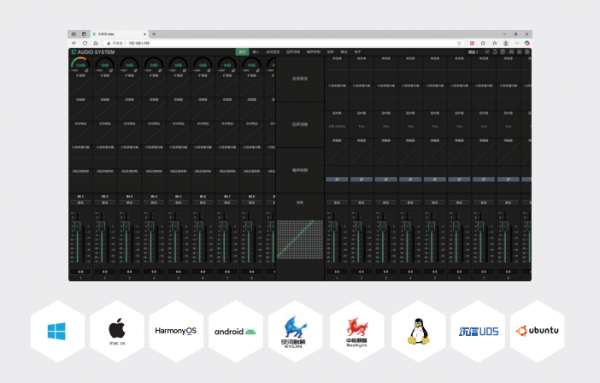Click the browser home icon

[95, 43]
